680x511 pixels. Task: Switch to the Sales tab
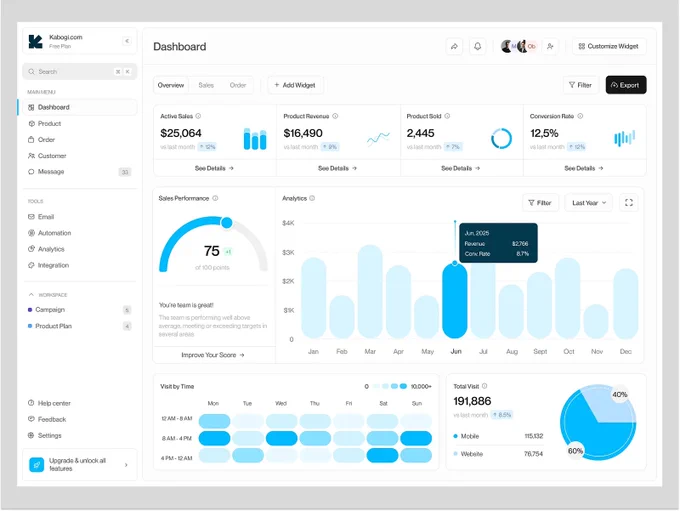click(206, 85)
